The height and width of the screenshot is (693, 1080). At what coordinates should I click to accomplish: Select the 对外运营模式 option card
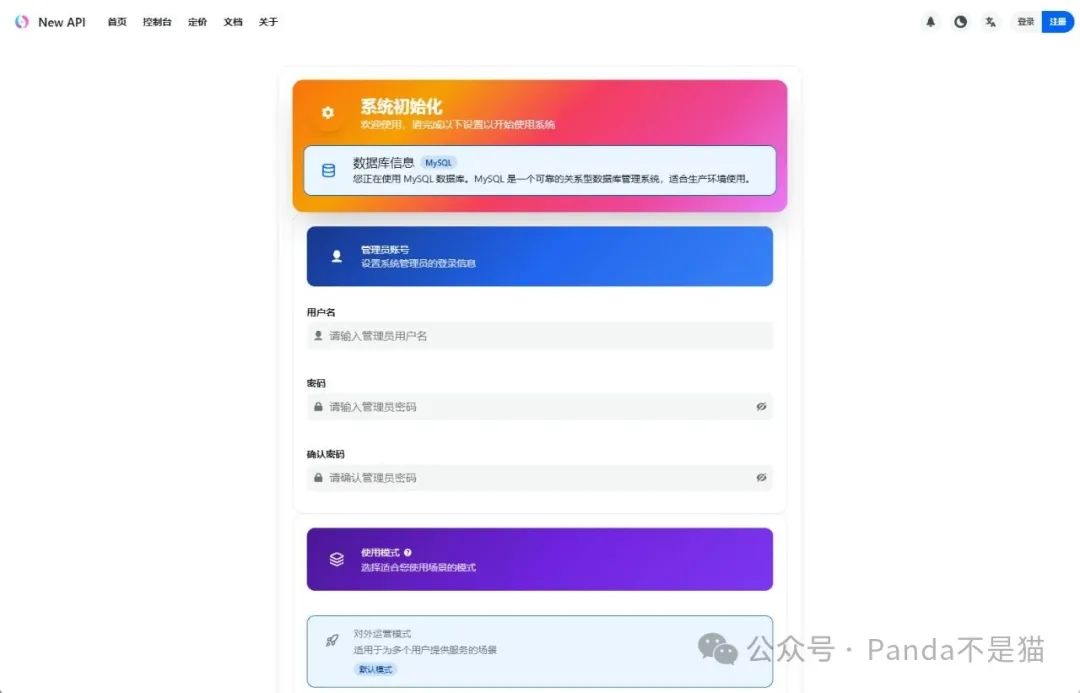pyautogui.click(x=540, y=650)
